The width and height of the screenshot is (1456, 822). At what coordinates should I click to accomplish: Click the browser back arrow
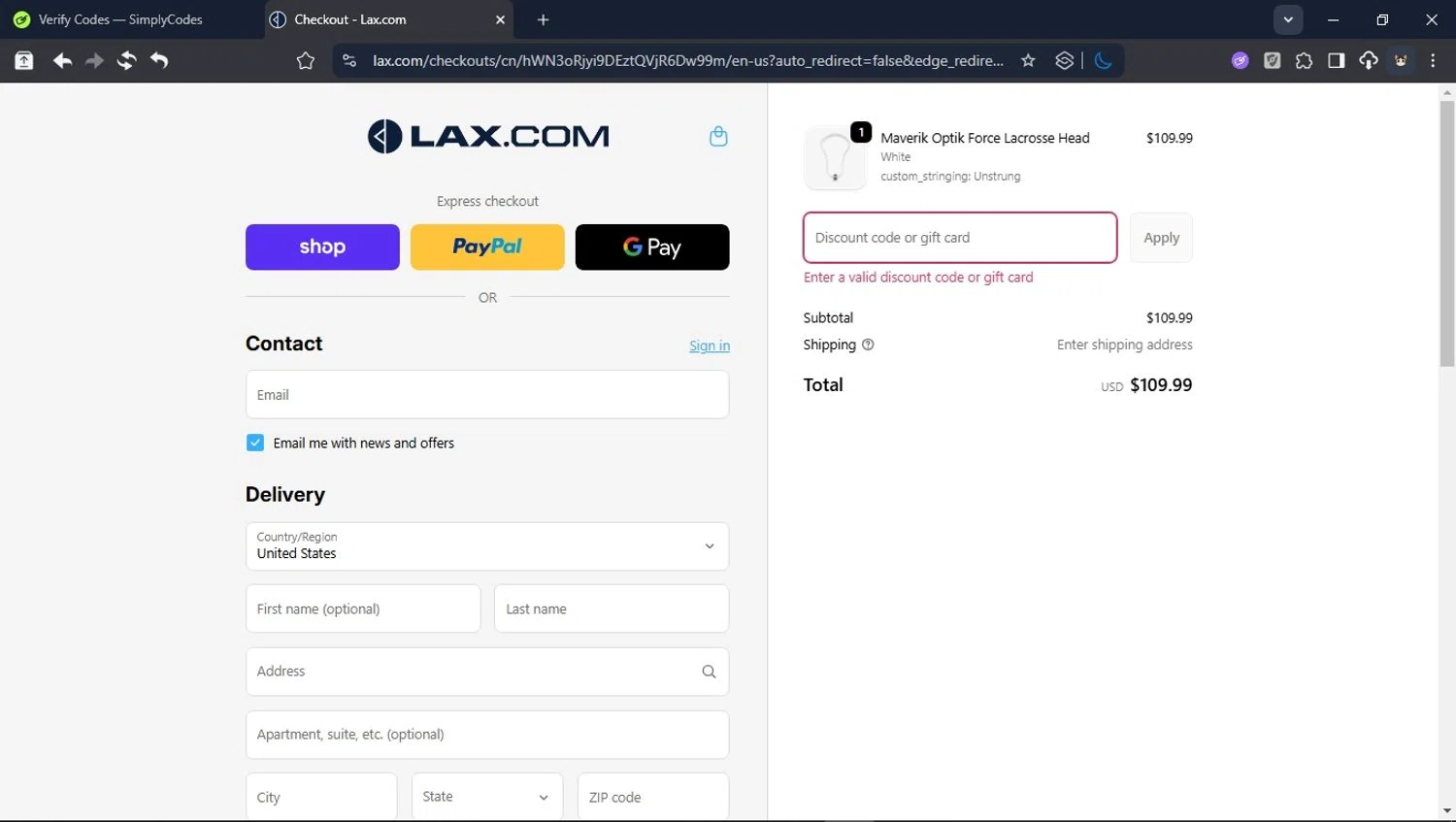click(x=62, y=61)
